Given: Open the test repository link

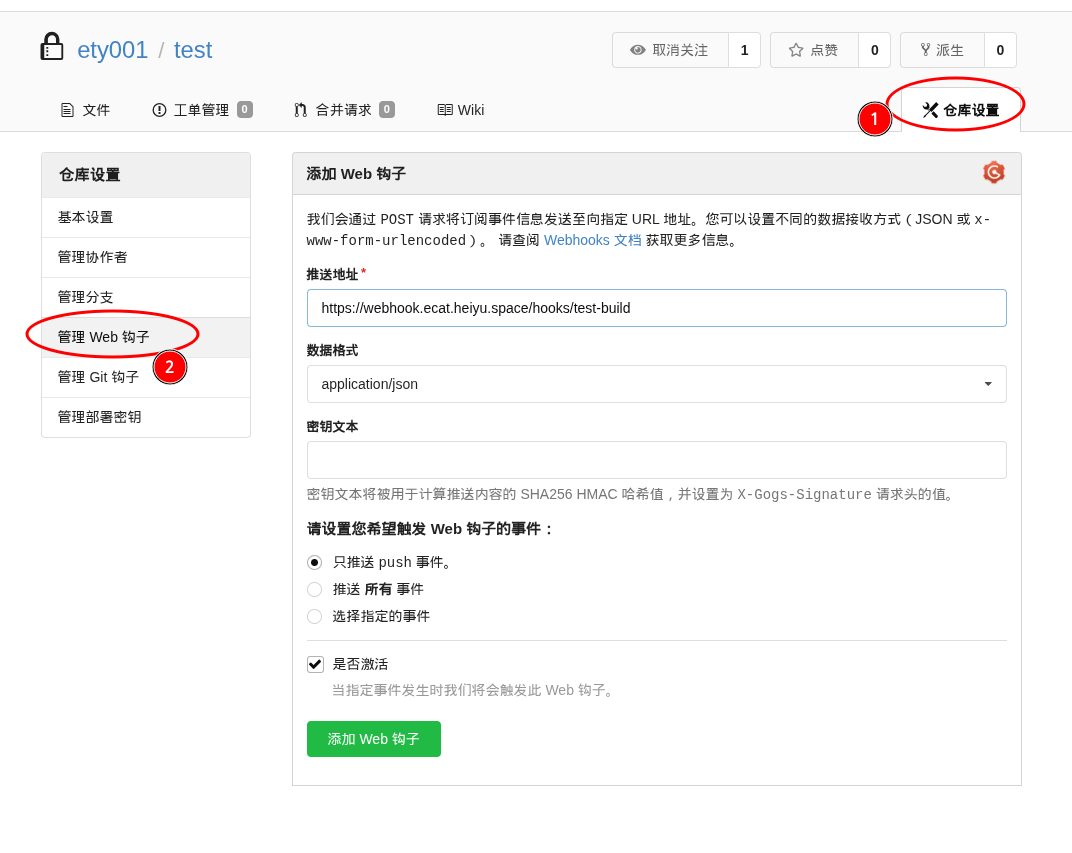Looking at the screenshot, I should (x=193, y=50).
